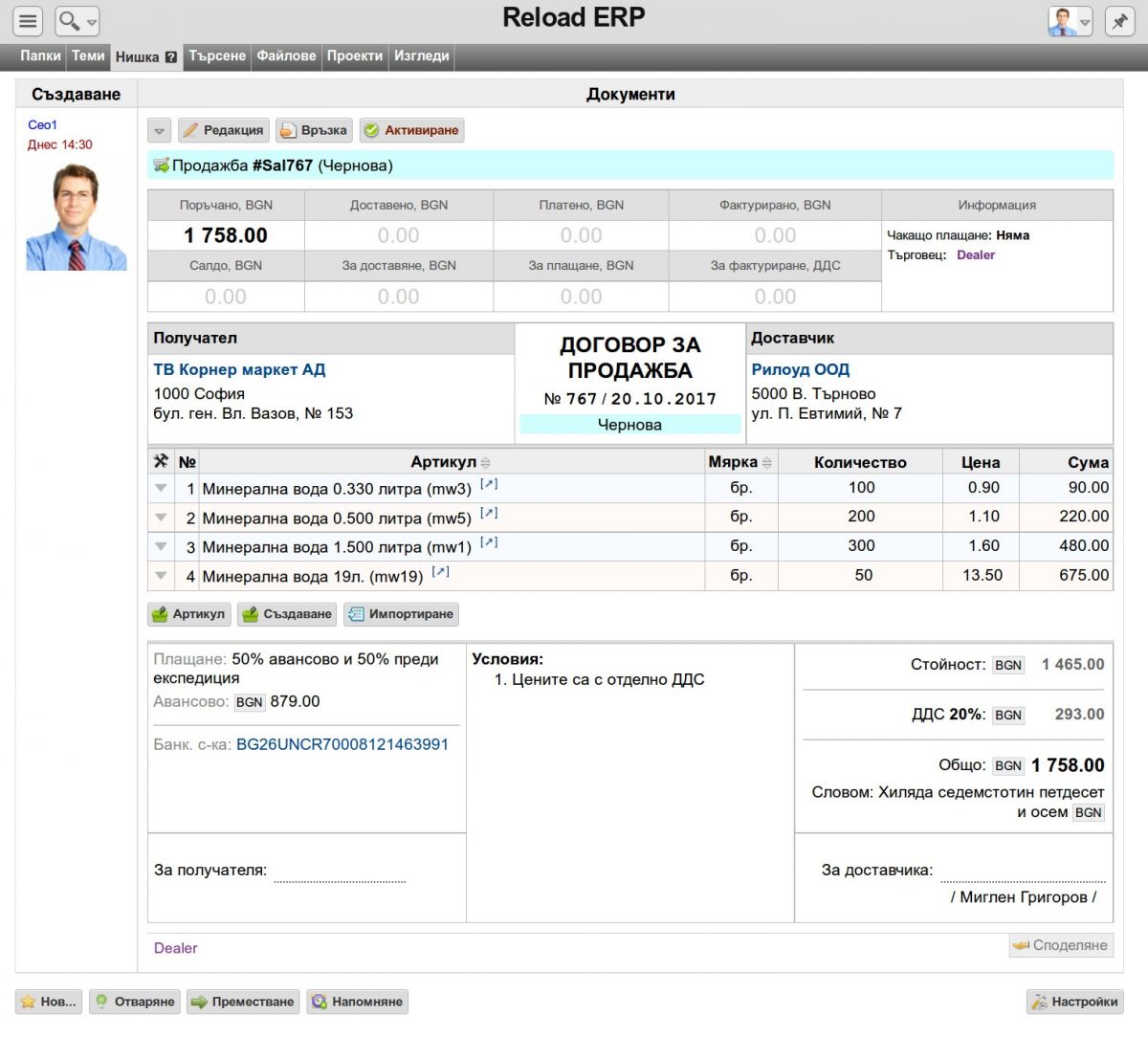Click the help icon on the Нишка tab
The width and height of the screenshot is (1148, 1037).
pyautogui.click(x=171, y=57)
